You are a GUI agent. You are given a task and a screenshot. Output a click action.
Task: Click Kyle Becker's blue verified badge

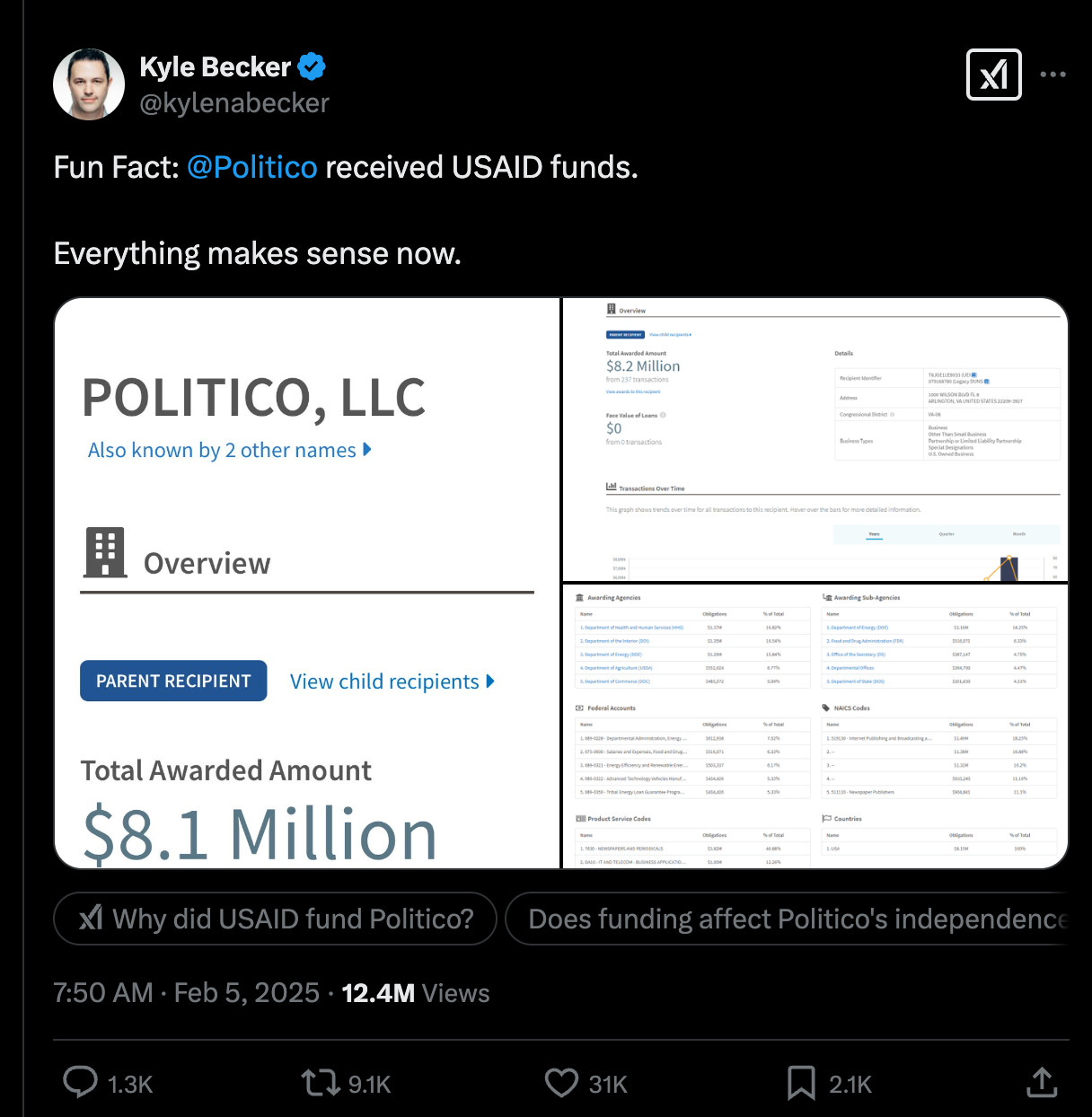tap(312, 66)
